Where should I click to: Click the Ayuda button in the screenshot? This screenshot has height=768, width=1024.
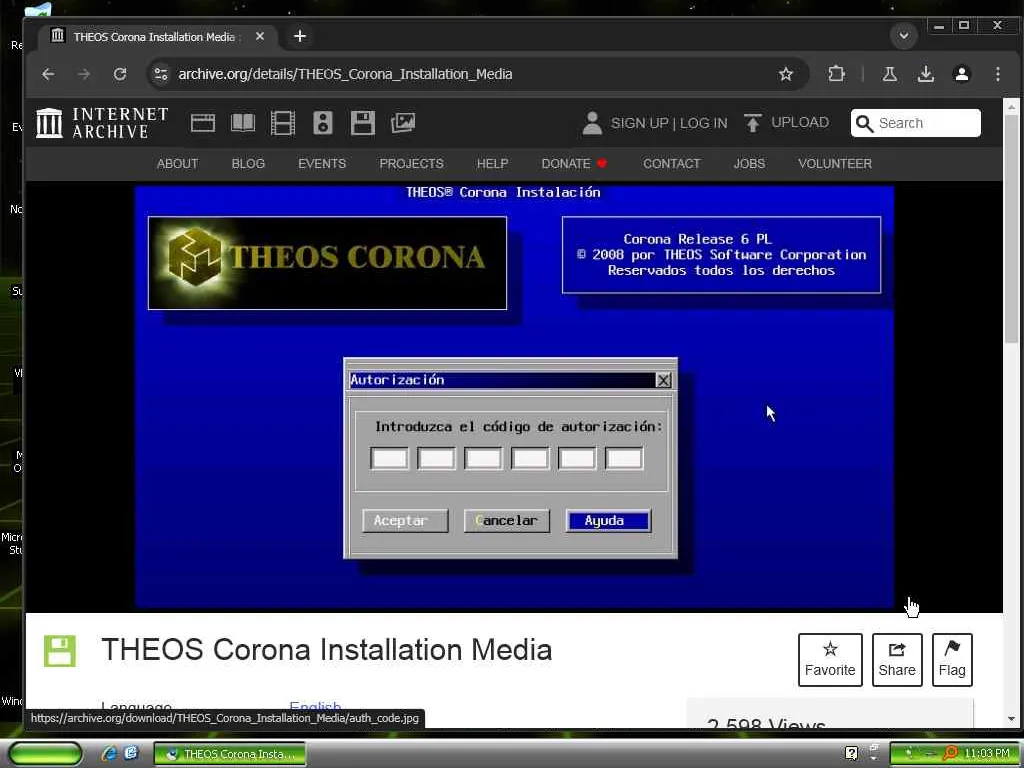[608, 521]
